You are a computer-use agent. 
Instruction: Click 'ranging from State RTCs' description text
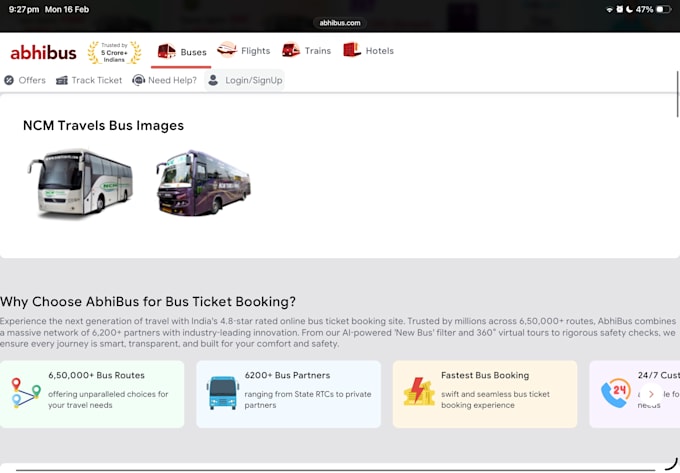(x=308, y=399)
